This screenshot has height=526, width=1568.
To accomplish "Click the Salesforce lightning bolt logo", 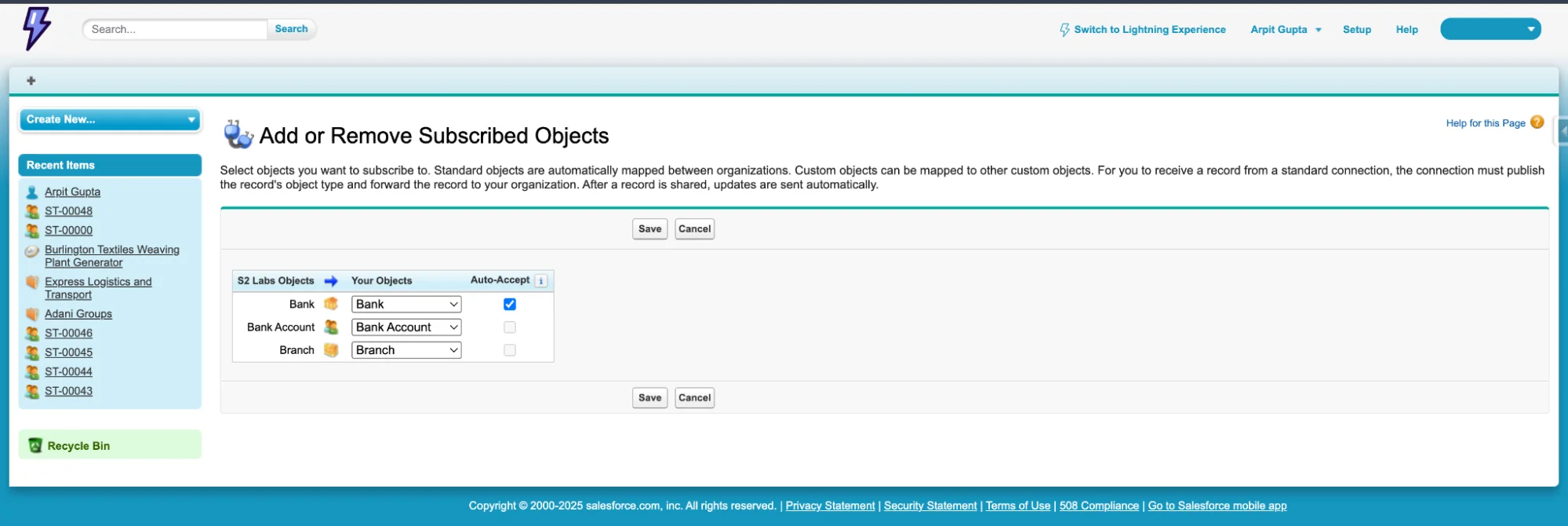I will point(36,29).
